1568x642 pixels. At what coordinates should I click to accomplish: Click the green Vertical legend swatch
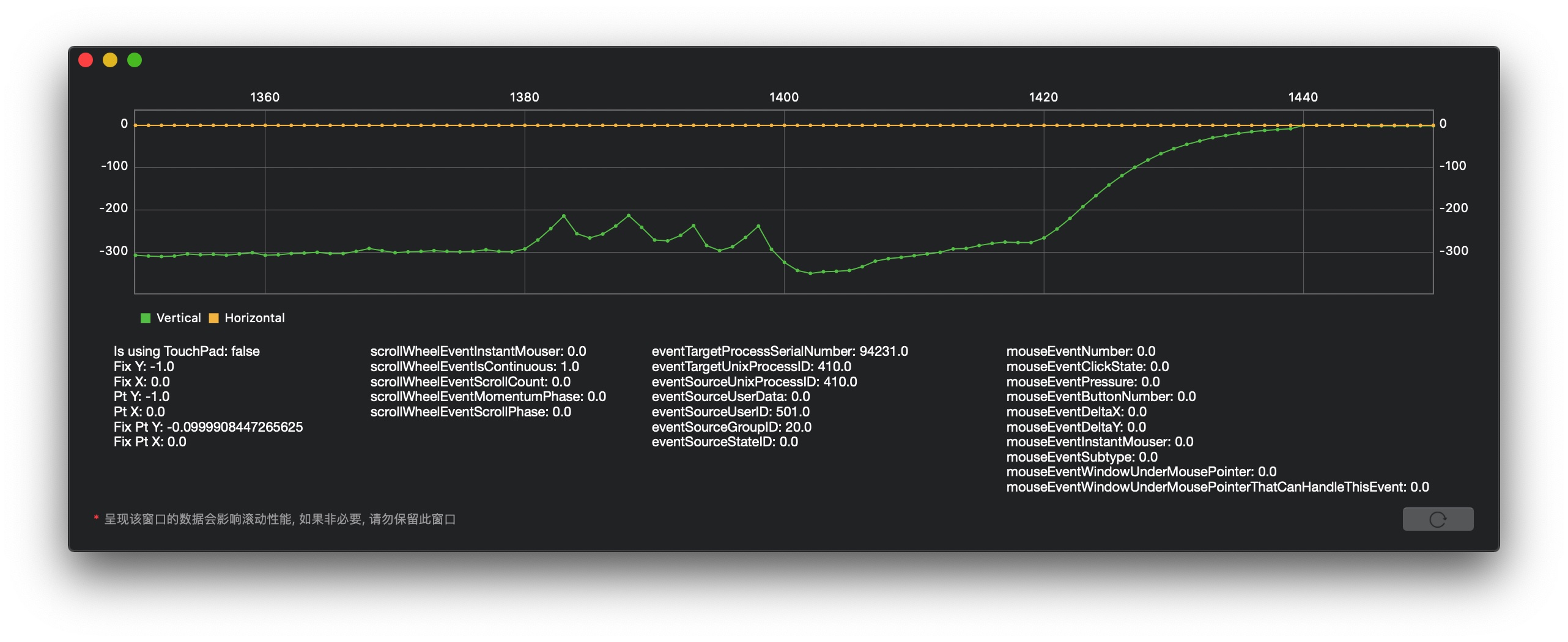click(x=146, y=318)
